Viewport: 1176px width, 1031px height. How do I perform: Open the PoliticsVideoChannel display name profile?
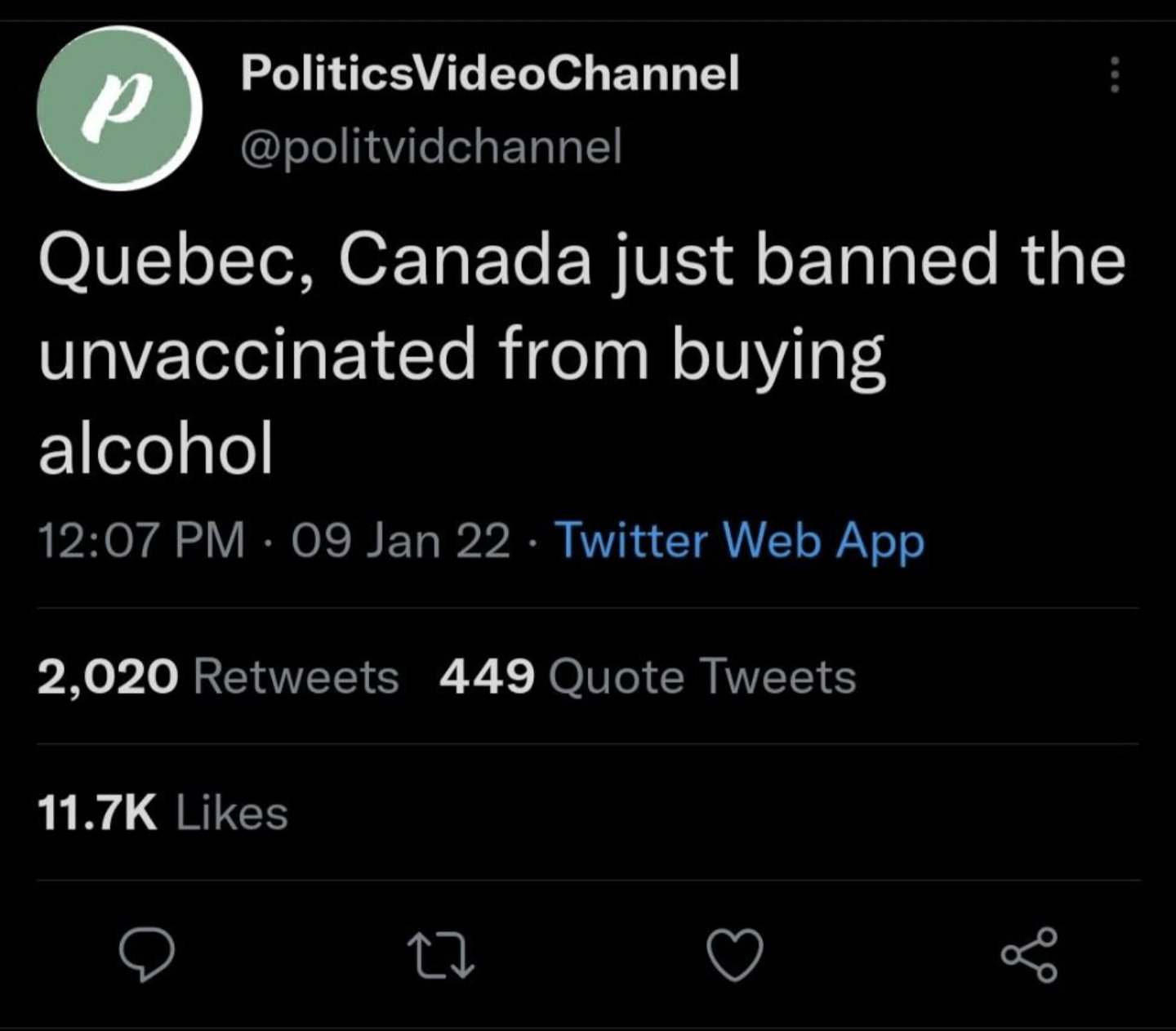pyautogui.click(x=490, y=74)
